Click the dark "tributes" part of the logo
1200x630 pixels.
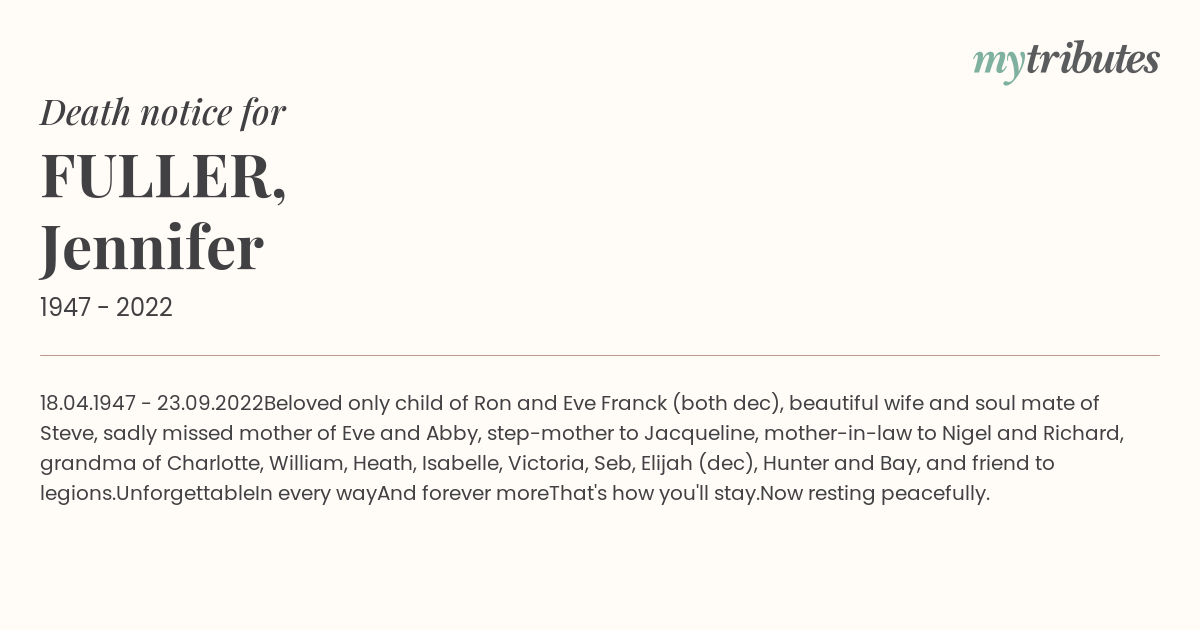tap(1092, 59)
